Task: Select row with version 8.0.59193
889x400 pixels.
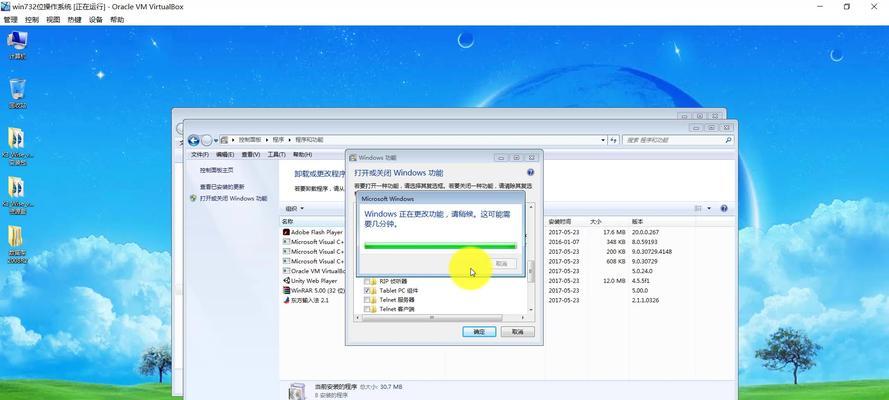Action: pos(507,242)
